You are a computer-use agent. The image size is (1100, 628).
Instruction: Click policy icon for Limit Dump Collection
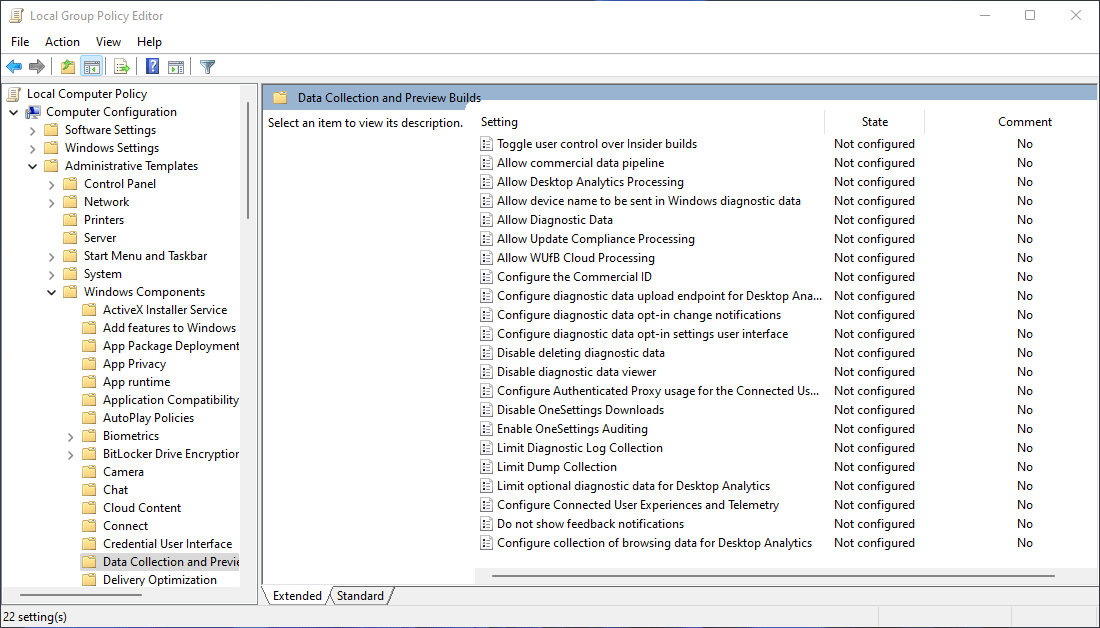click(486, 467)
